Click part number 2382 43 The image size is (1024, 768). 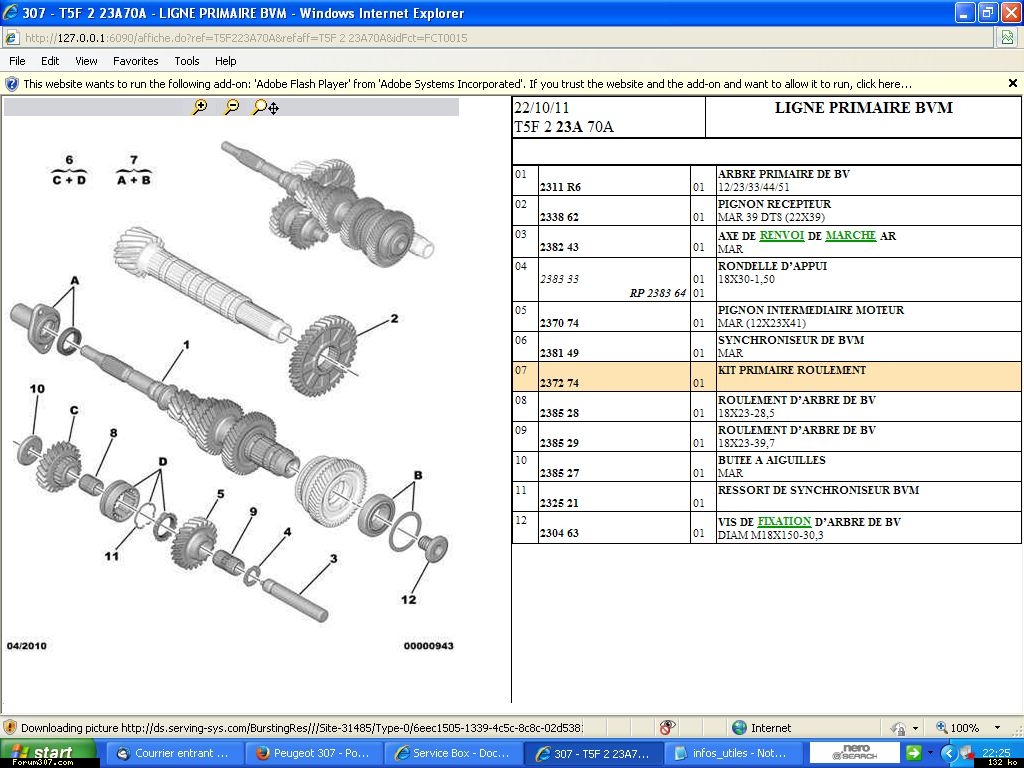point(559,248)
